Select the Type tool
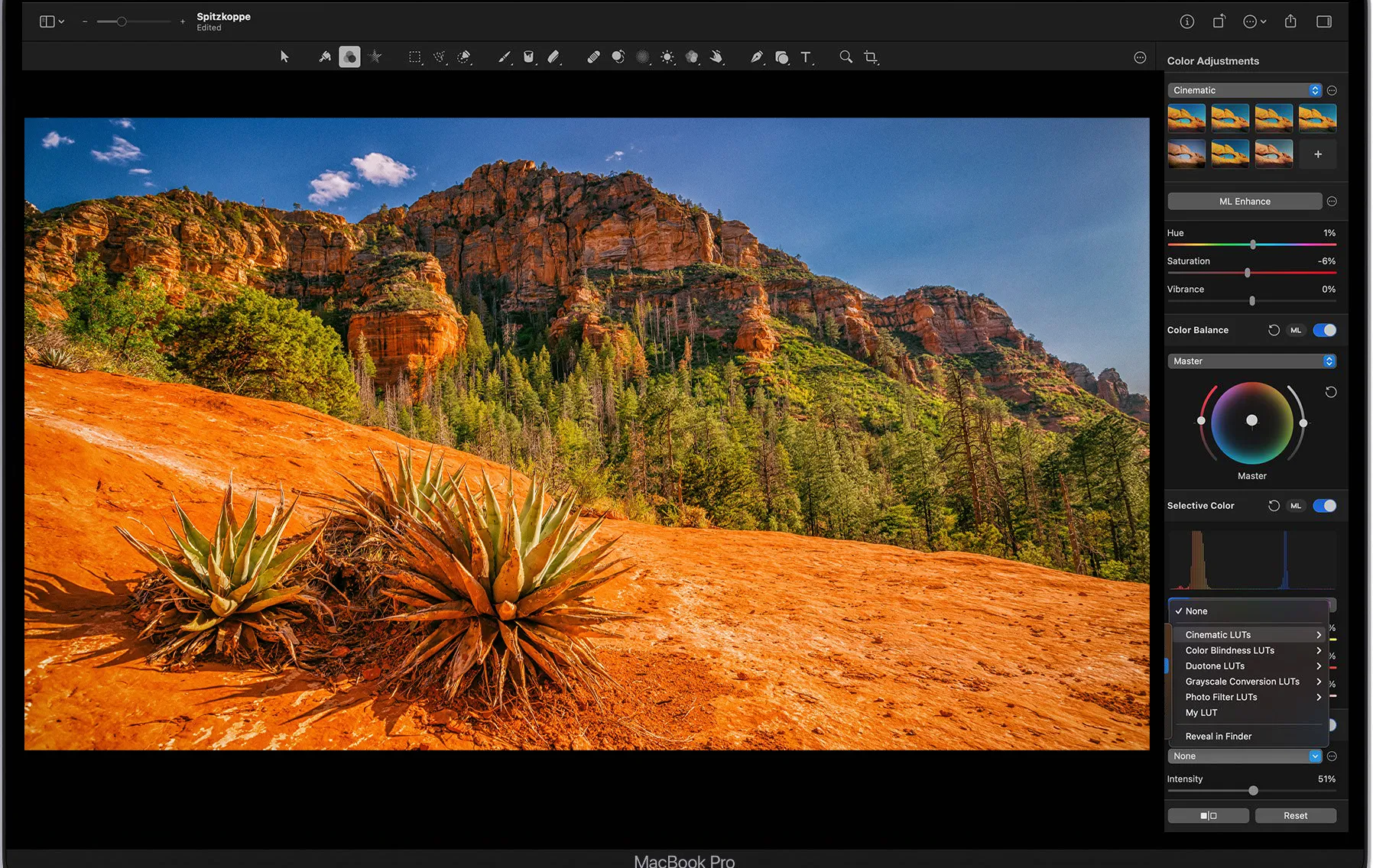The width and height of the screenshot is (1373, 868). coord(806,57)
